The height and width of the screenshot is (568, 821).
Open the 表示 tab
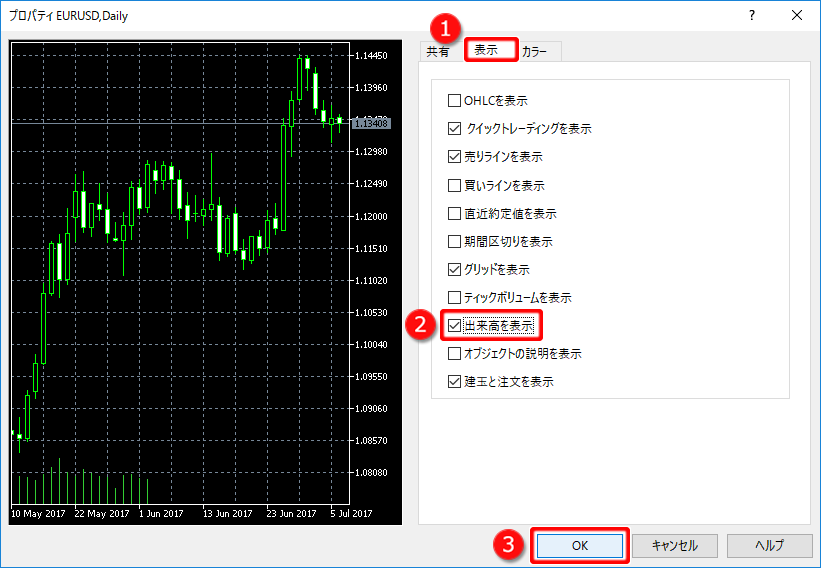(490, 50)
